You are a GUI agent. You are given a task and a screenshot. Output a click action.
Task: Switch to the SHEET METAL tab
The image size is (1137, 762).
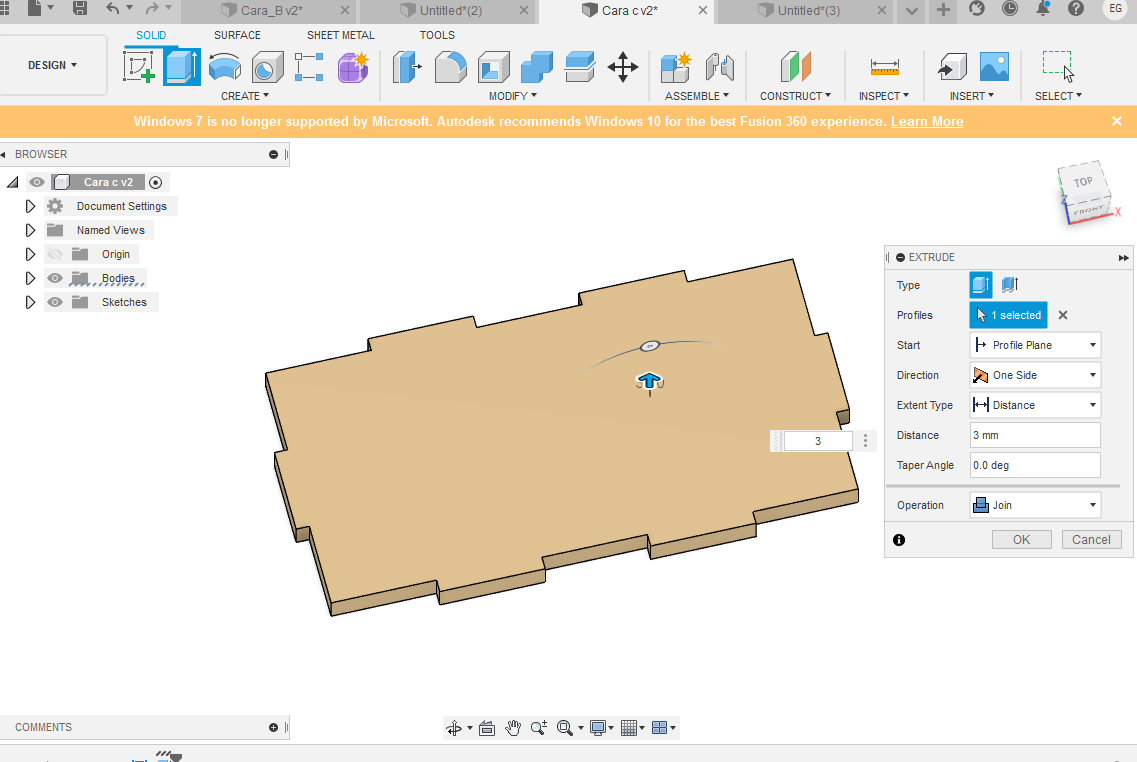341,35
